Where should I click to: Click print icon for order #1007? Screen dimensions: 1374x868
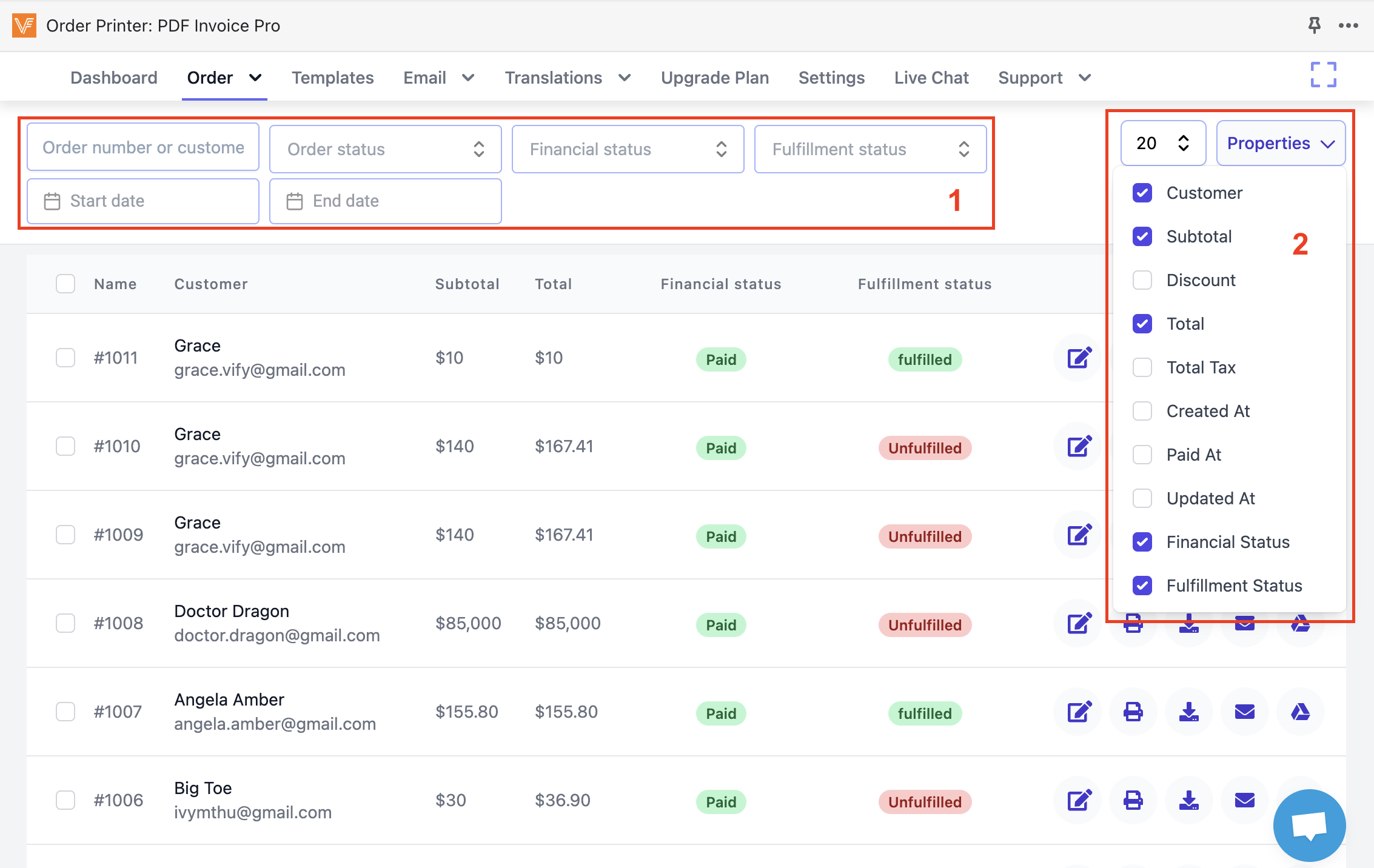pos(1133,712)
